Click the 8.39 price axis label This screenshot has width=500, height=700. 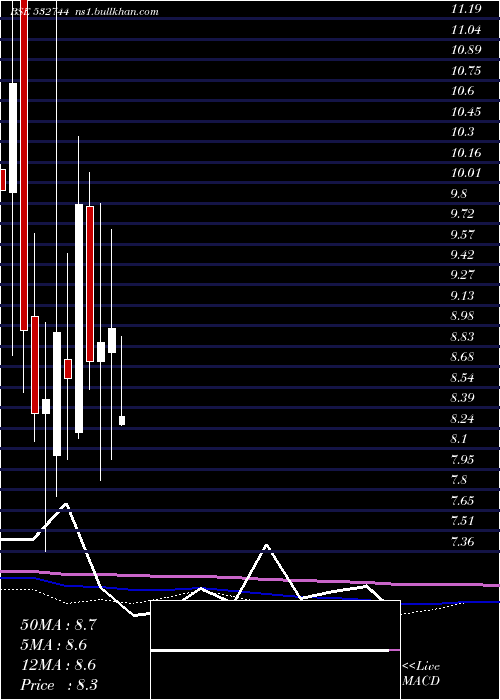pos(462,398)
